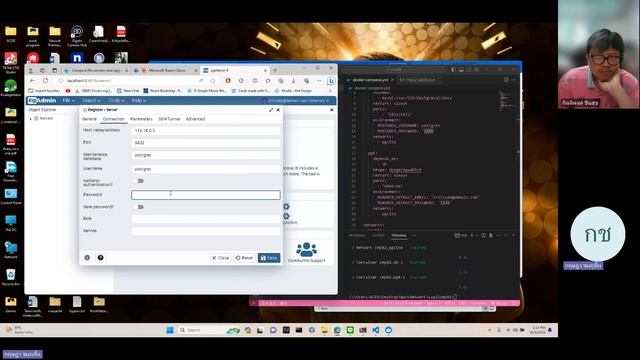Open the New Chat bookmark
This screenshot has width=640, height=360.
point(128,91)
